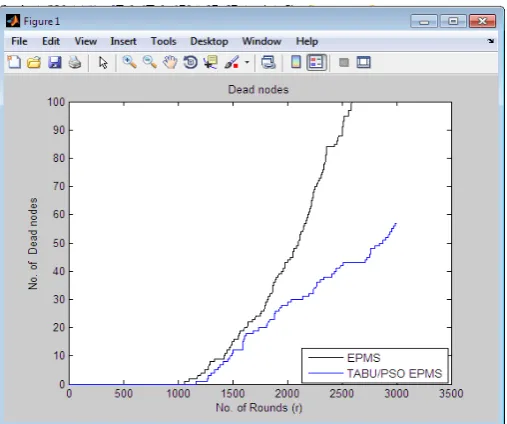This screenshot has height=424, width=507.
Task: Click the New Figure icon
Action: pos(14,62)
